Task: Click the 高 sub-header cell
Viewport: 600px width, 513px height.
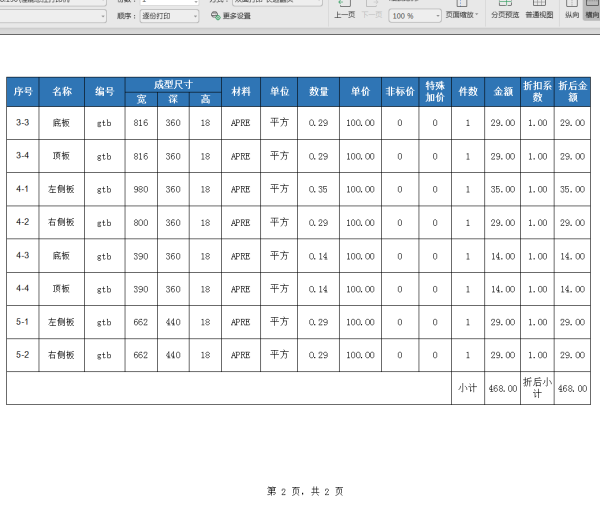Action: click(205, 99)
